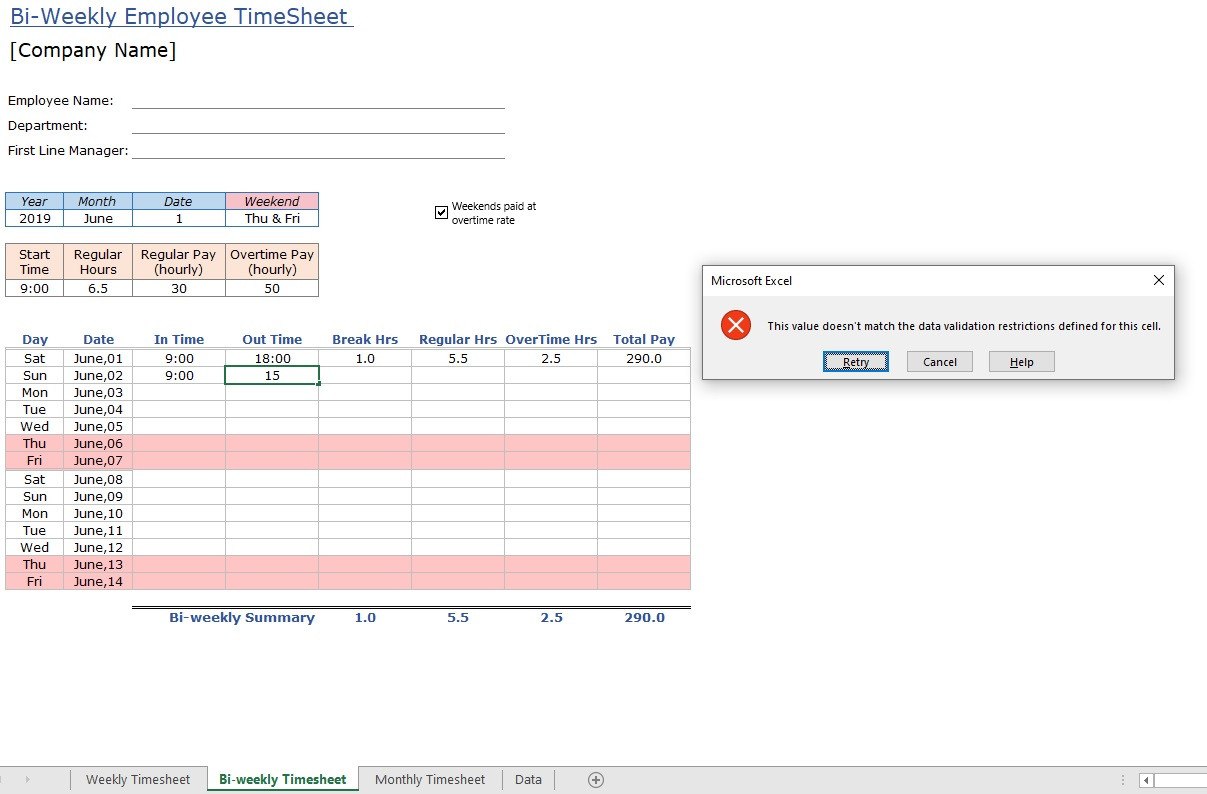Select the June,06 date cell

coord(98,443)
